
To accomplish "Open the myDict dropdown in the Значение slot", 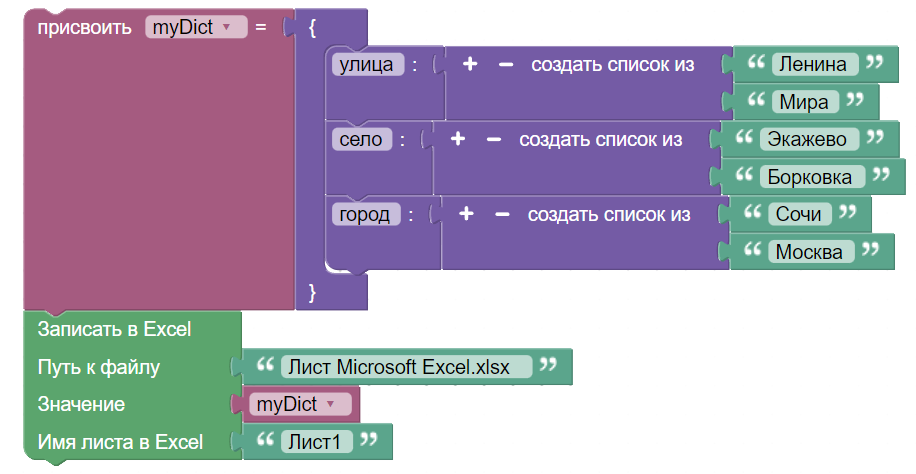I will [300, 404].
